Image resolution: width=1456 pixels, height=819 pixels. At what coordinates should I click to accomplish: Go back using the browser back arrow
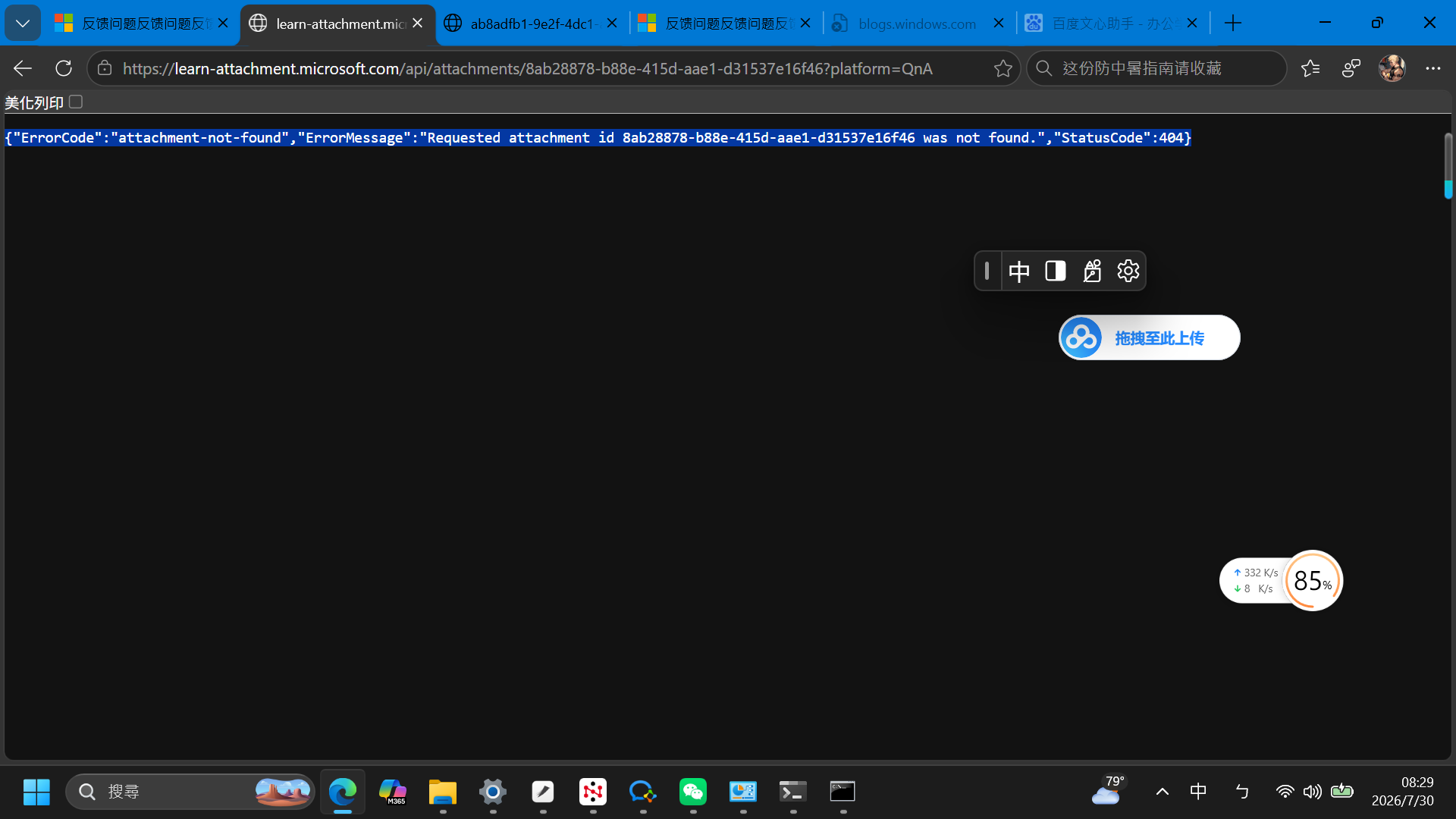click(23, 68)
